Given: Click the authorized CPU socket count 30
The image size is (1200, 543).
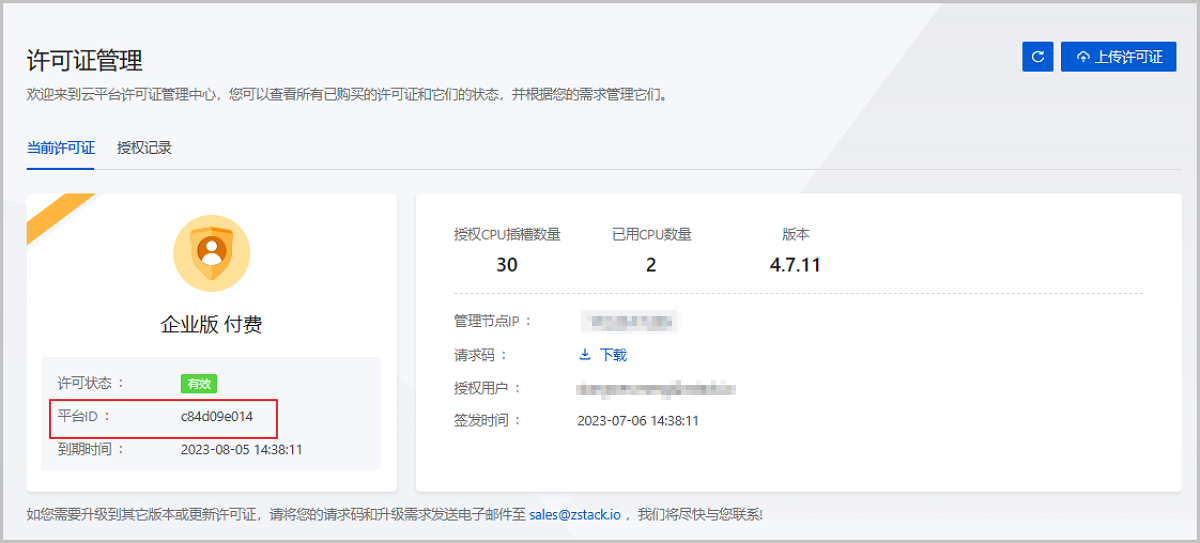Looking at the screenshot, I should pos(507,265).
